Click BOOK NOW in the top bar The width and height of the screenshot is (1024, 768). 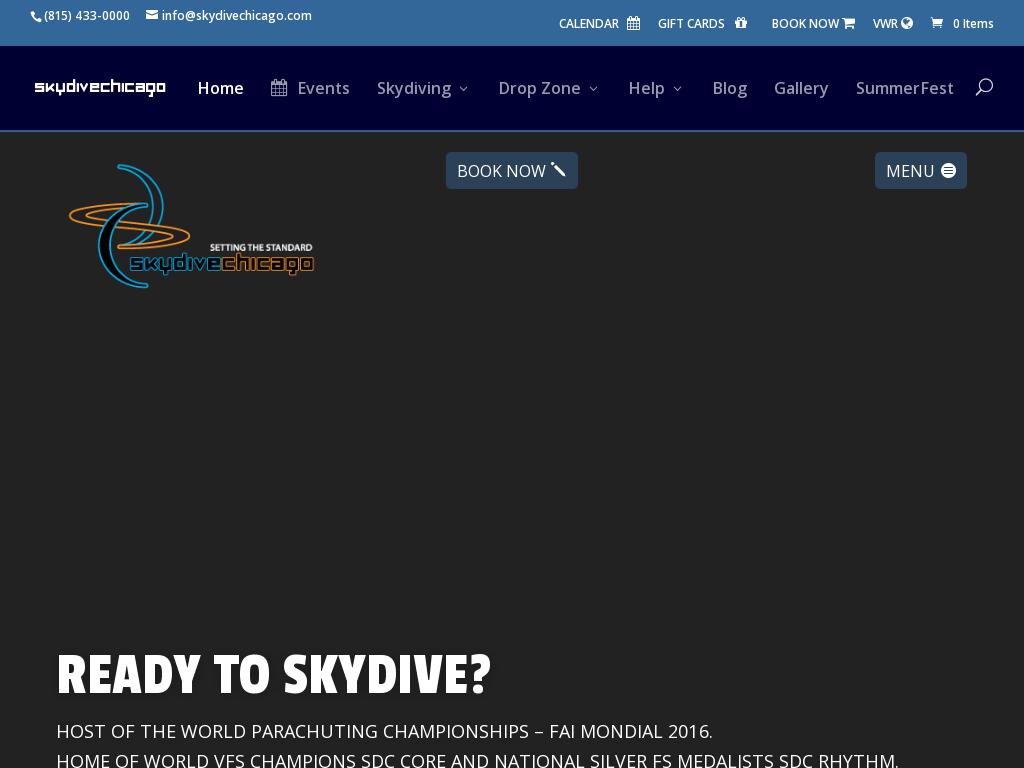813,24
